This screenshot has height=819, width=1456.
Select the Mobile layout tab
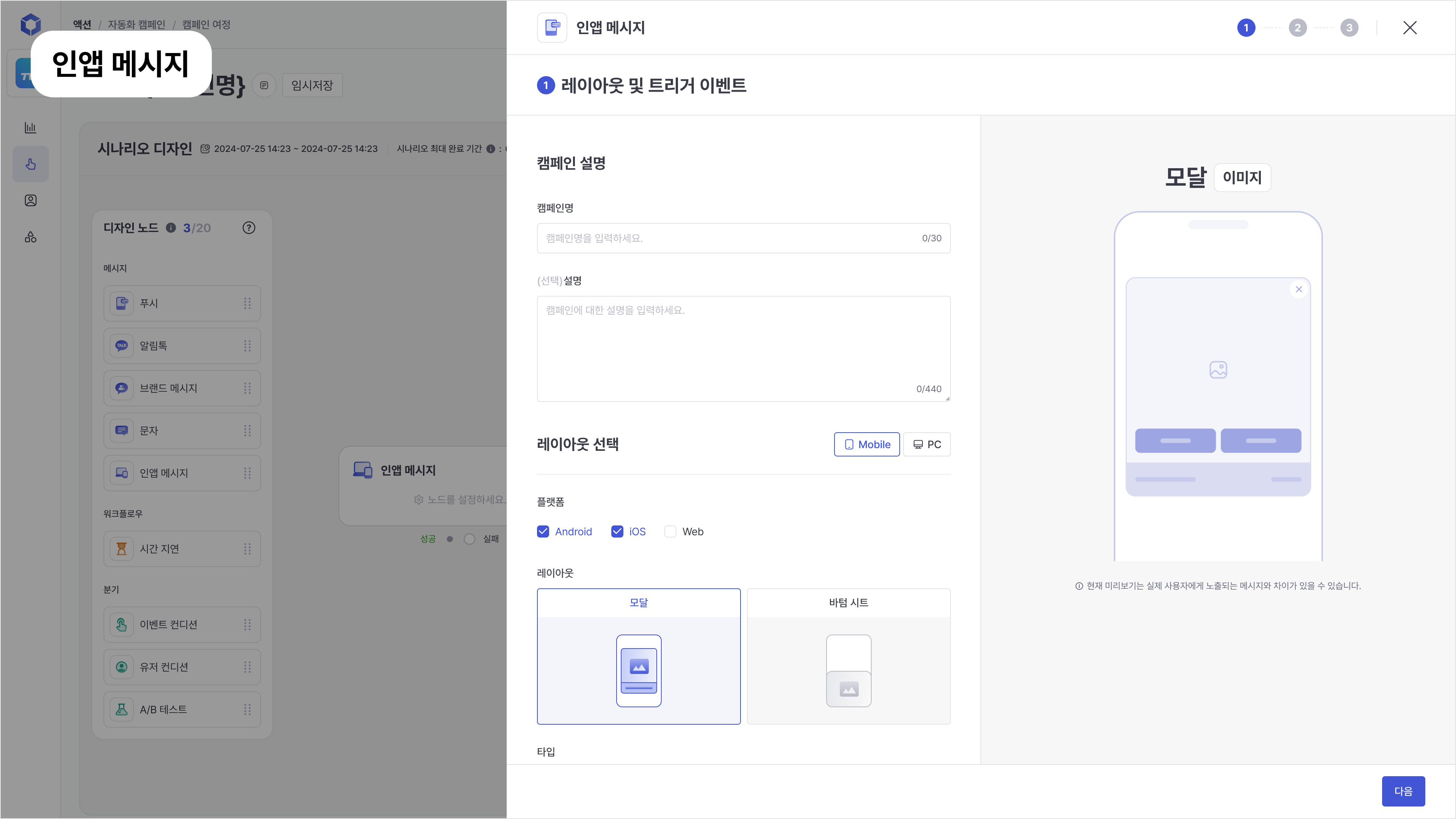click(866, 444)
